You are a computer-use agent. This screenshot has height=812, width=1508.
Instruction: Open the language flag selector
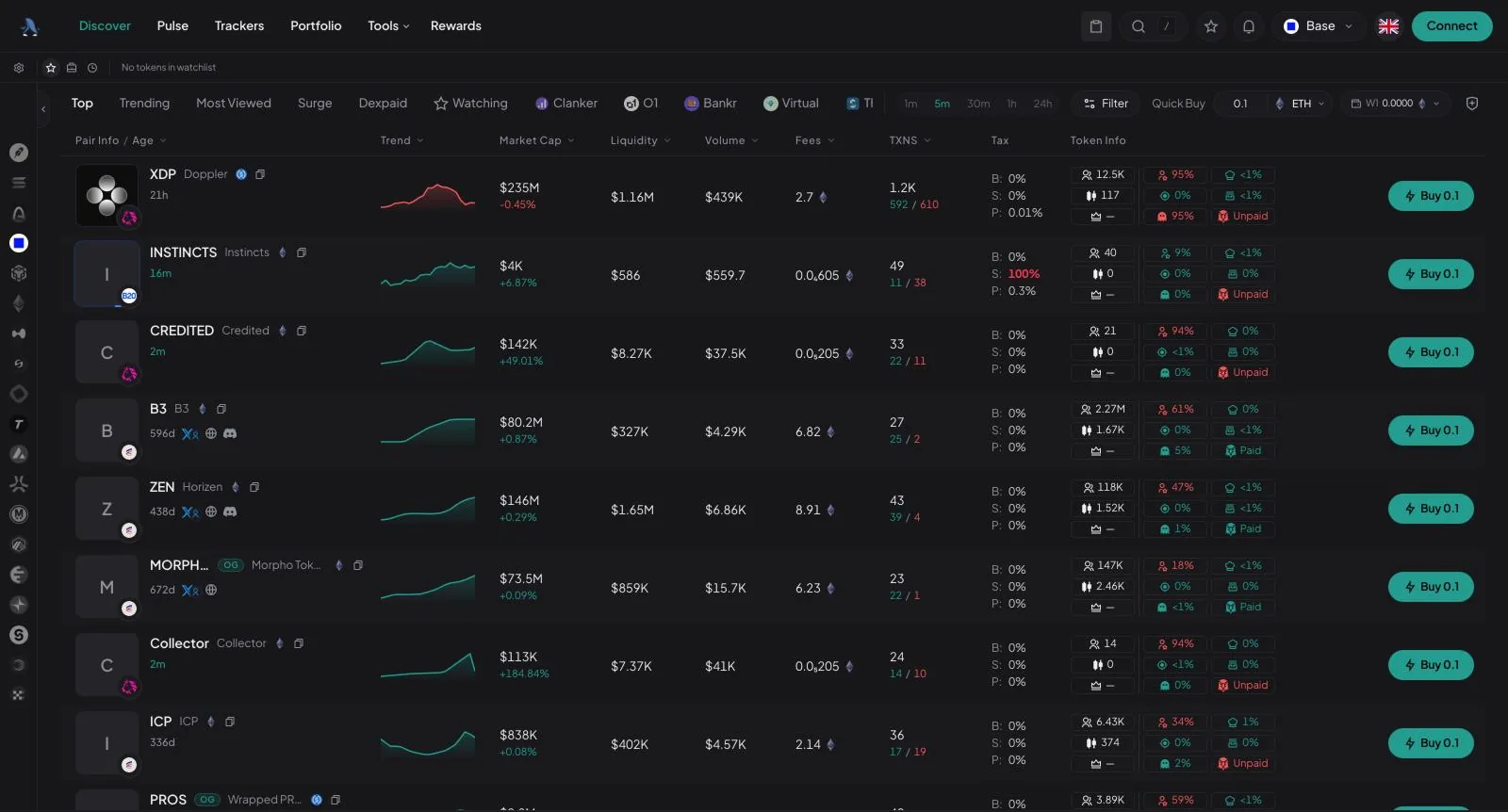click(x=1388, y=26)
